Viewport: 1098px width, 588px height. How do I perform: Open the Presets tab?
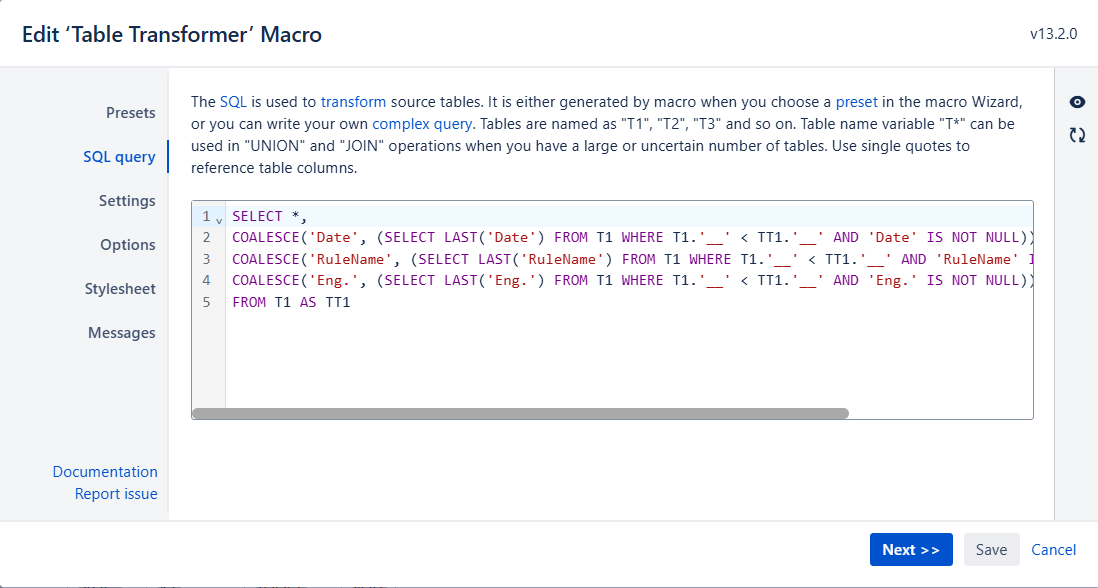click(130, 113)
